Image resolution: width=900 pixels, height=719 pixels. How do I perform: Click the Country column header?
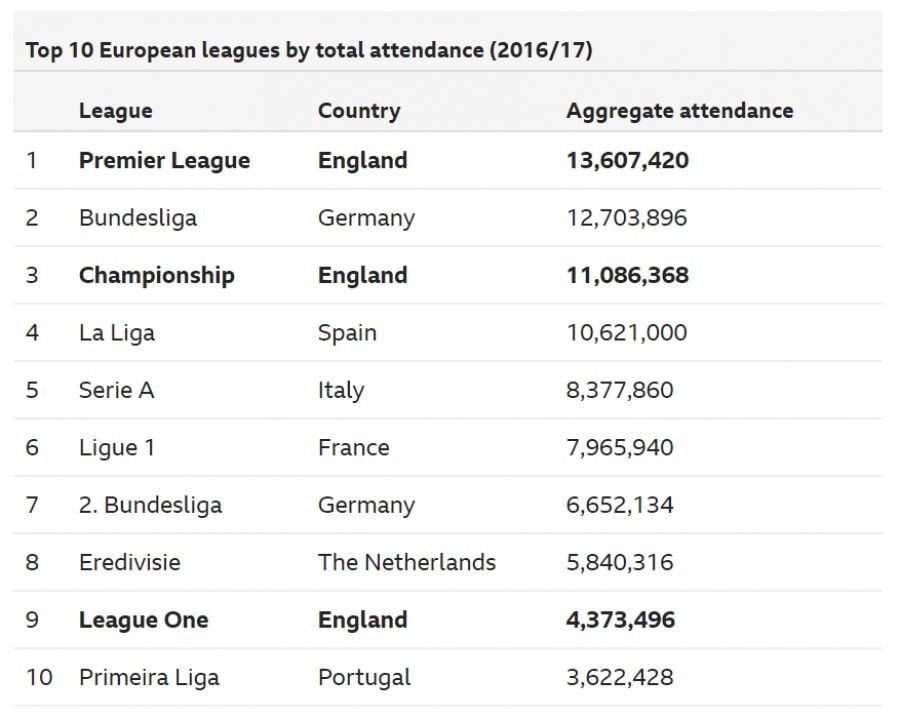pos(359,111)
